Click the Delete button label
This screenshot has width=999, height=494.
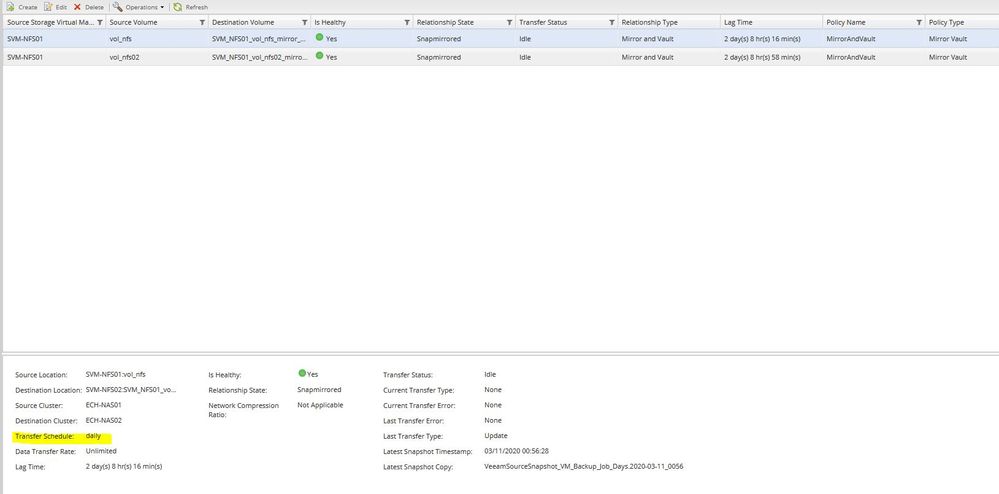pos(94,8)
